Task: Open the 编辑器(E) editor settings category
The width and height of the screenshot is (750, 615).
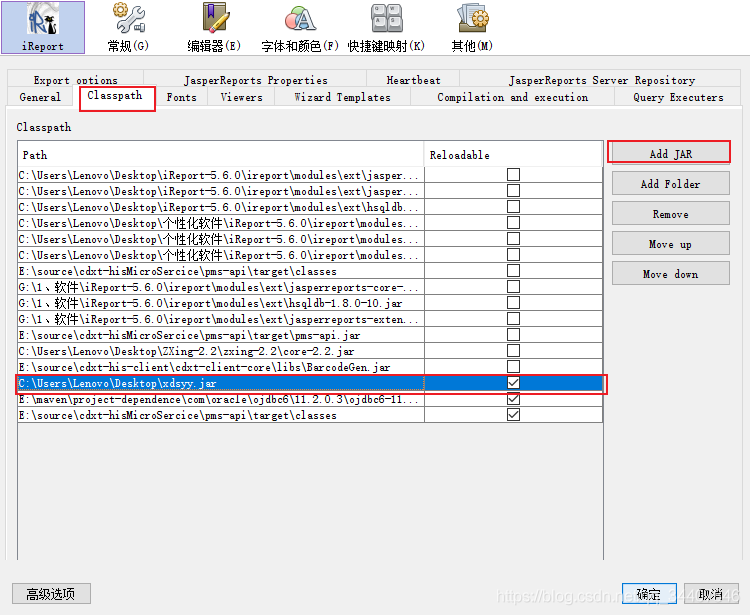Action: point(214,27)
